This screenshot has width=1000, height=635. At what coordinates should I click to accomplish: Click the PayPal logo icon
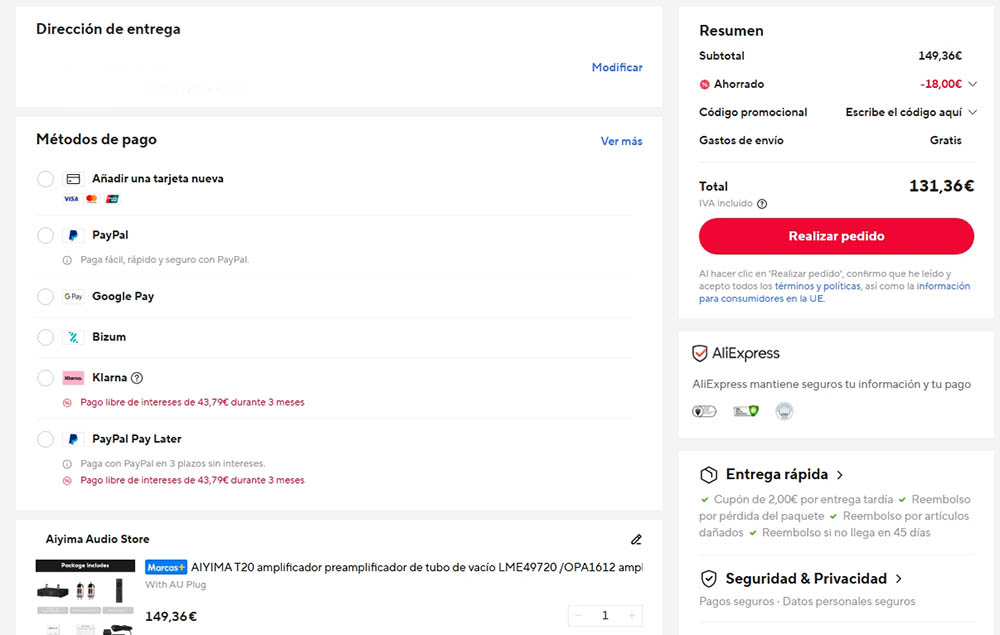(x=73, y=235)
